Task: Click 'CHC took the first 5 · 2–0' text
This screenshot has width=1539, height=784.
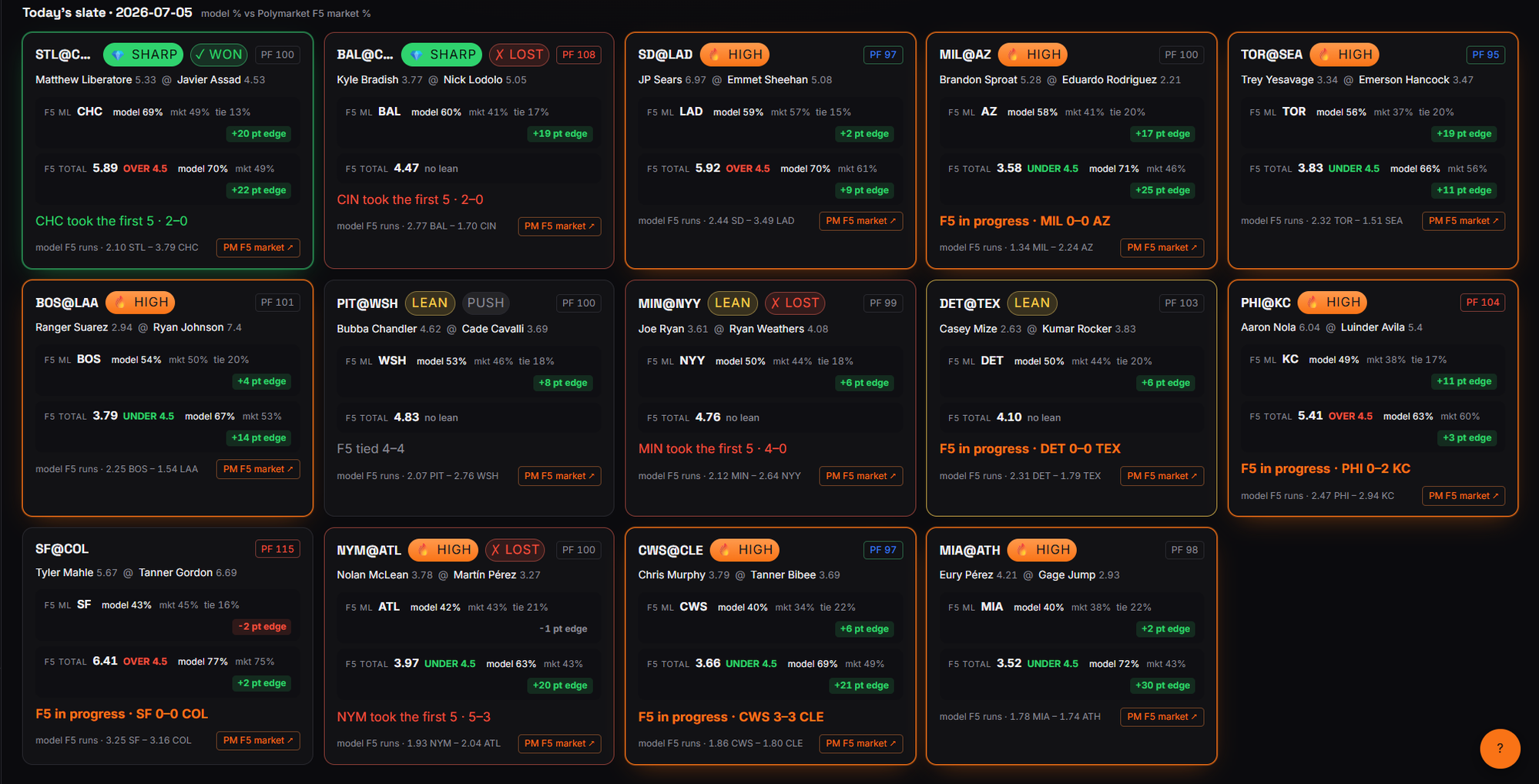Action: pyautogui.click(x=112, y=221)
